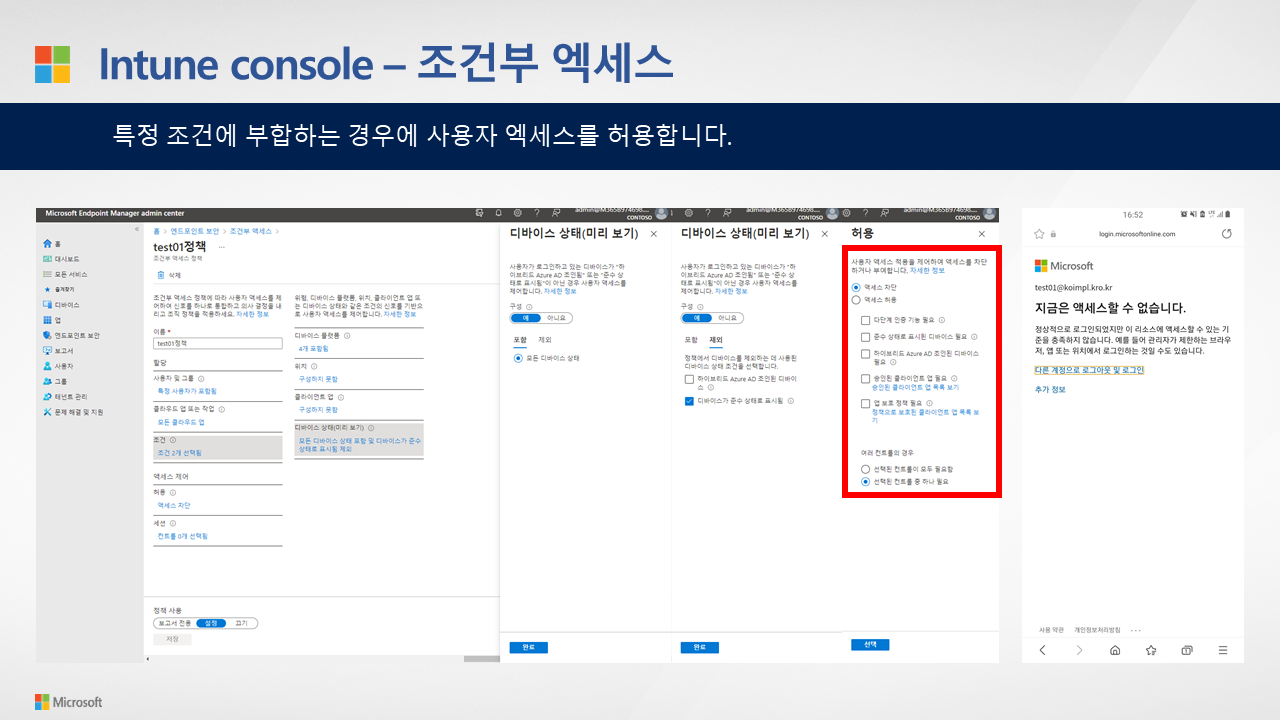The height and width of the screenshot is (720, 1280).
Task: Open the 승인된 클라이언트 앱 목록 보기 link
Action: click(916, 387)
